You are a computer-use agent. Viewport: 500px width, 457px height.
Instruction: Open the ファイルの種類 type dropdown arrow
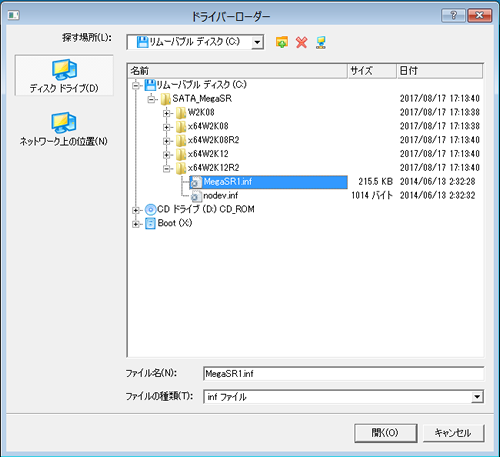click(x=477, y=397)
